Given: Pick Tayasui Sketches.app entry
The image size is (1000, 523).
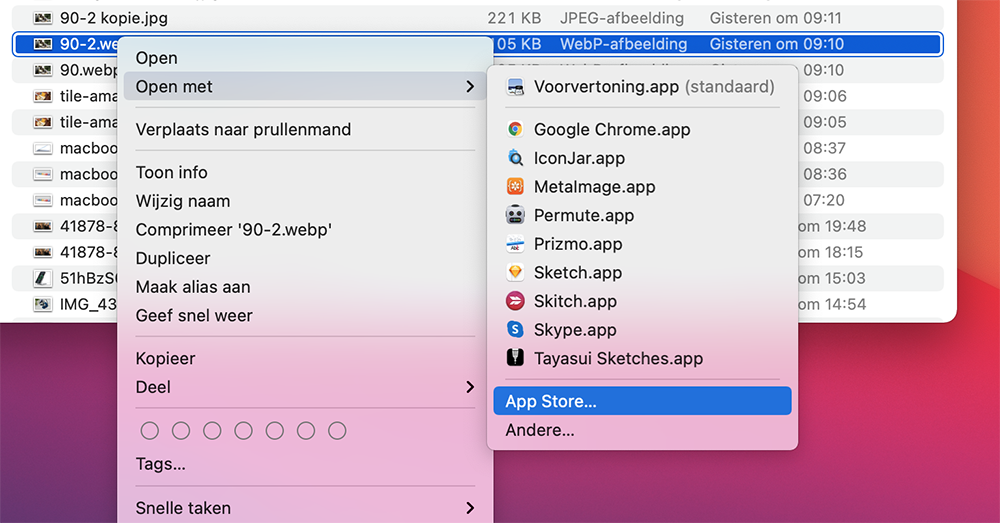Looking at the screenshot, I should coord(642,358).
